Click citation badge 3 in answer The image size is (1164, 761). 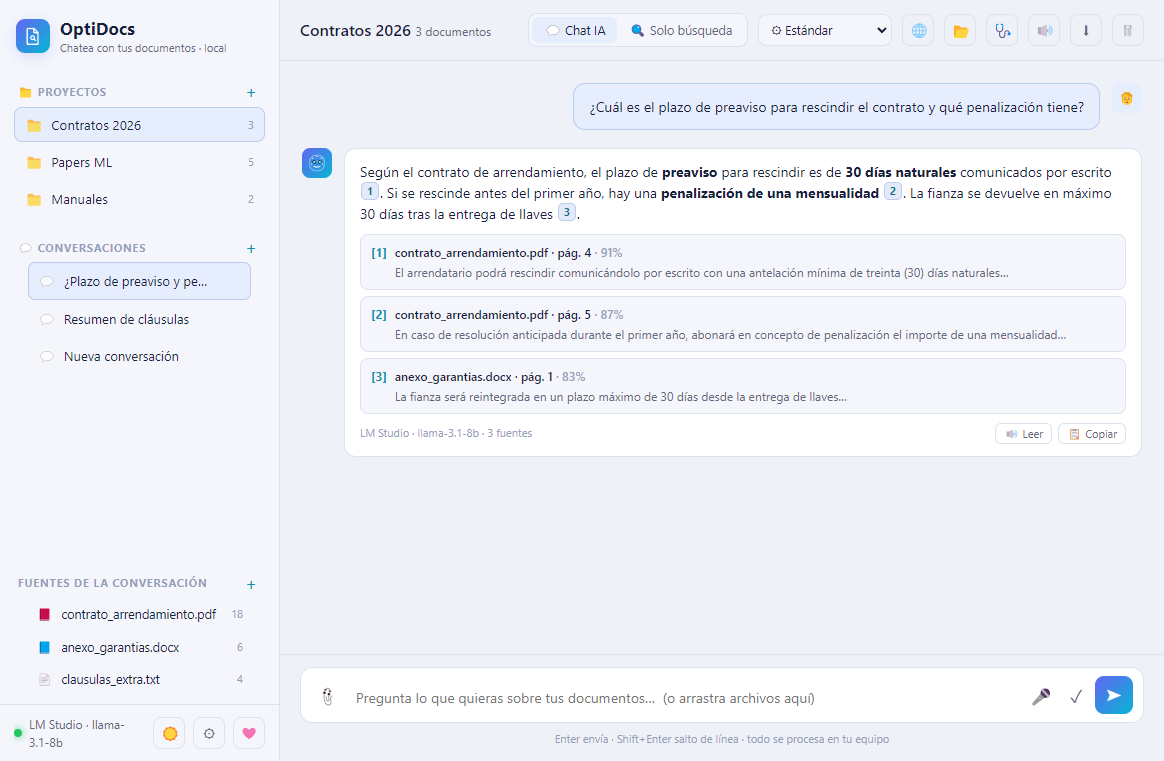click(566, 212)
